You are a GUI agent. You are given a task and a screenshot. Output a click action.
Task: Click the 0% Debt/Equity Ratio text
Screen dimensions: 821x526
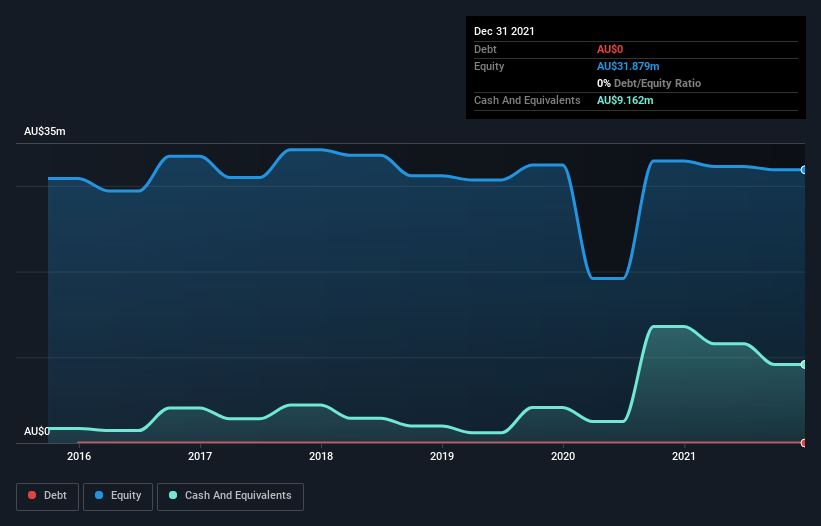649,83
